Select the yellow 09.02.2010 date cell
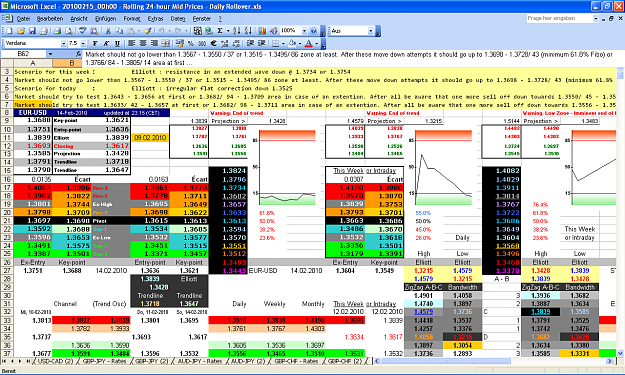 pos(150,137)
